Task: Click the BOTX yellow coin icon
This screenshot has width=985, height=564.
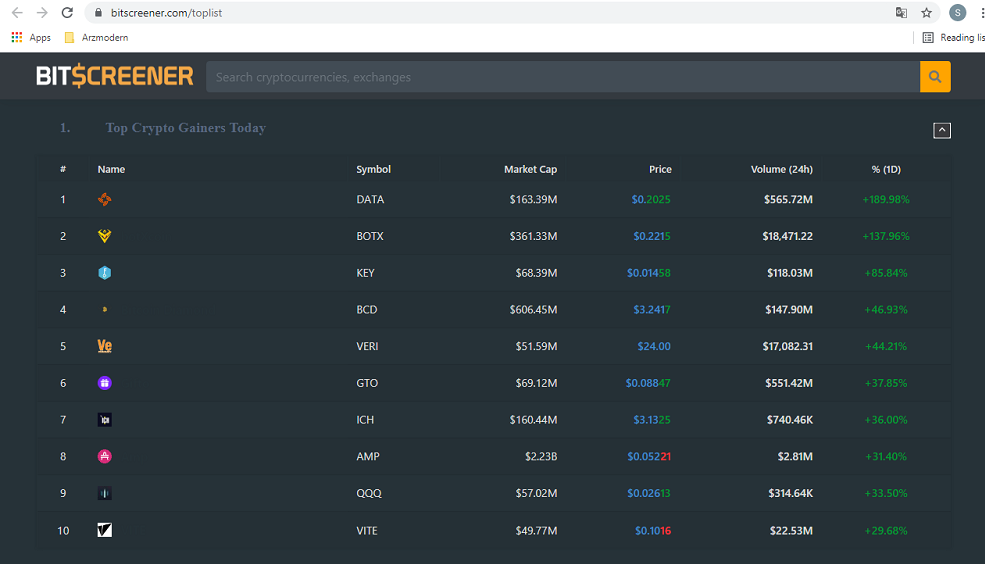Action: 104,236
